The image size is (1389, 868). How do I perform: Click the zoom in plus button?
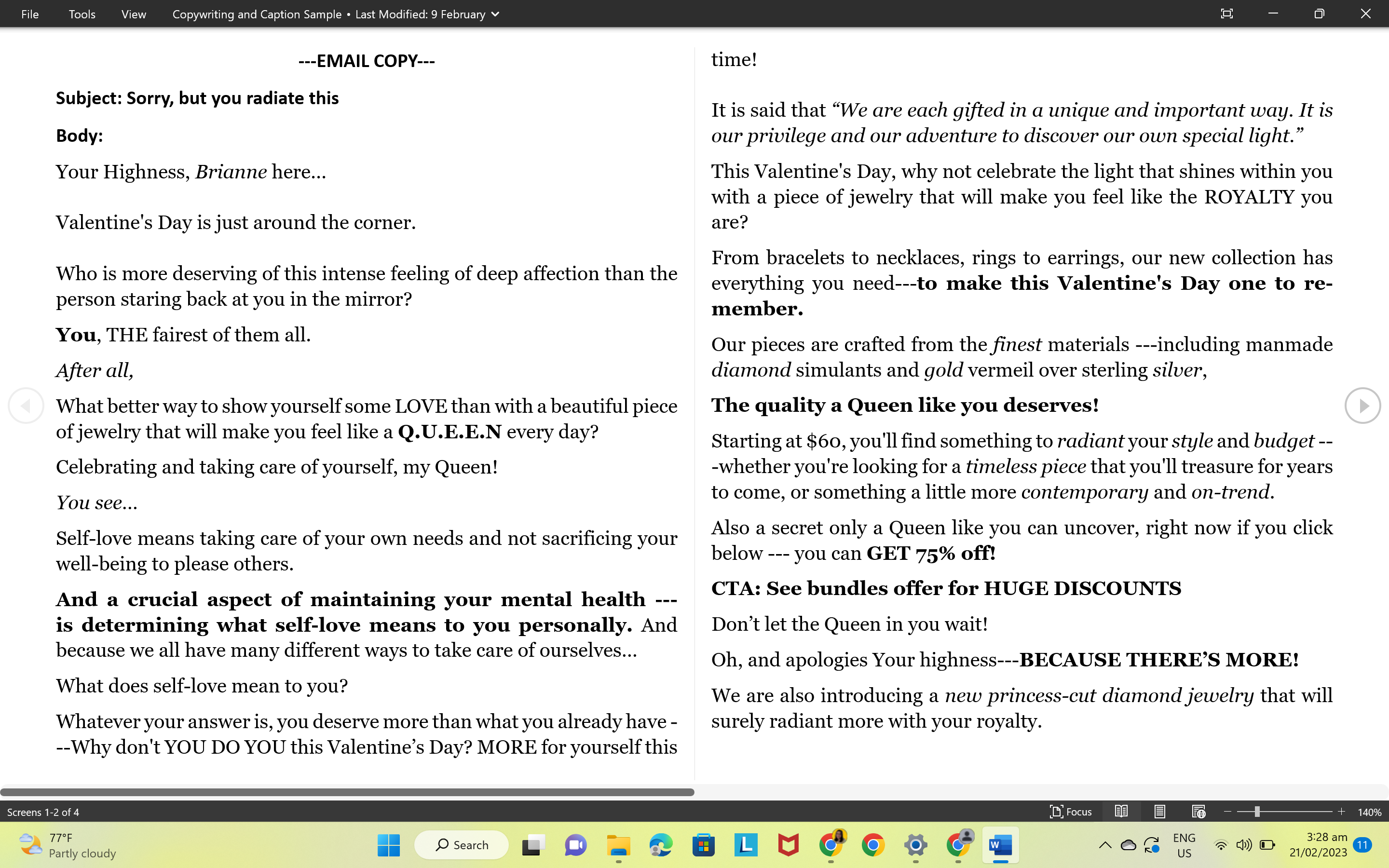(x=1341, y=811)
